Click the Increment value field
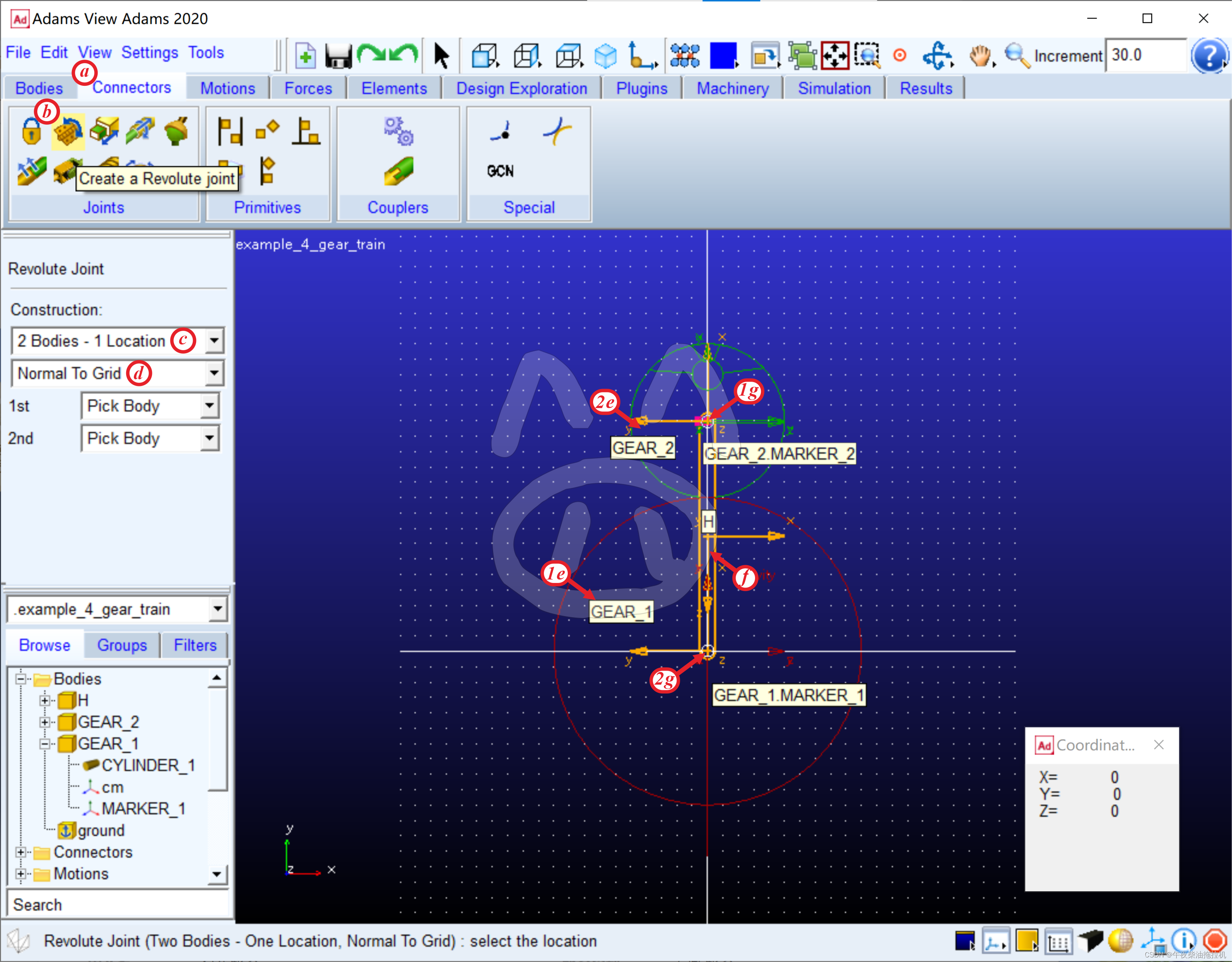Viewport: 1232px width, 962px height. [x=1146, y=55]
